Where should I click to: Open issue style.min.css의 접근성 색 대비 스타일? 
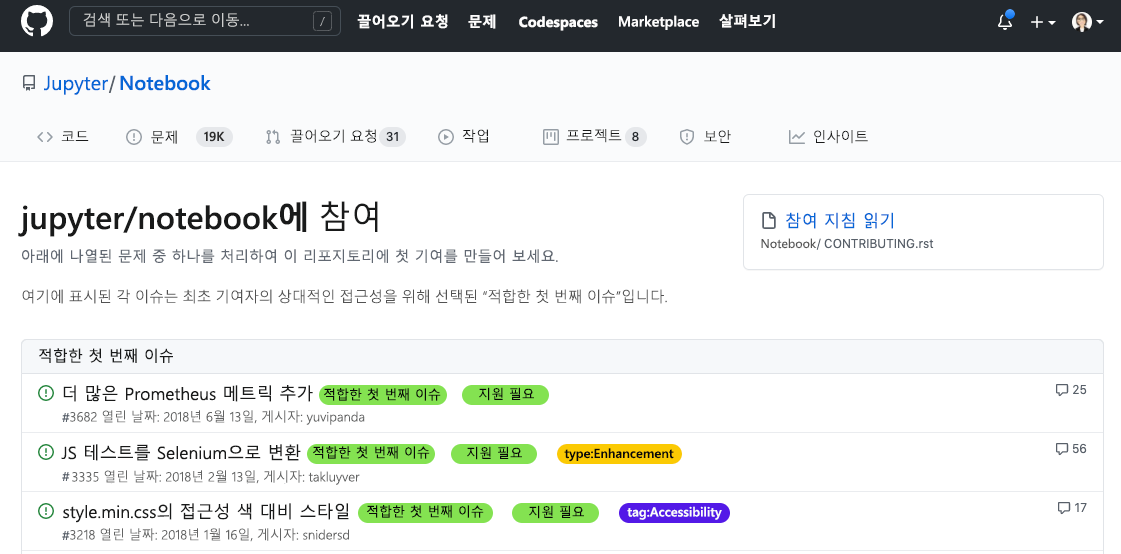click(x=206, y=511)
